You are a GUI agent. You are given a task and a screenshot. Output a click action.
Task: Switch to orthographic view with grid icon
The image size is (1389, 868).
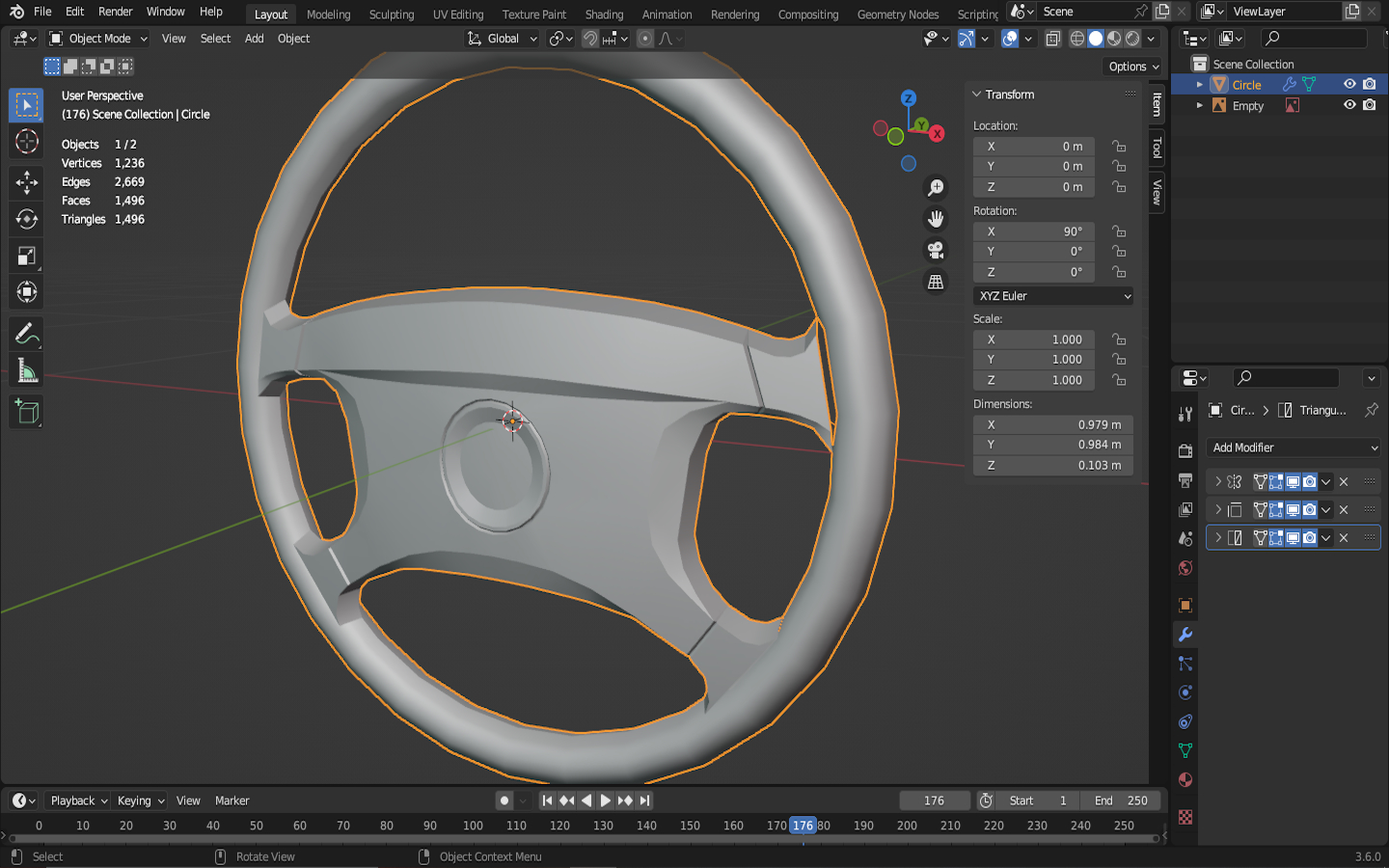pos(935,282)
